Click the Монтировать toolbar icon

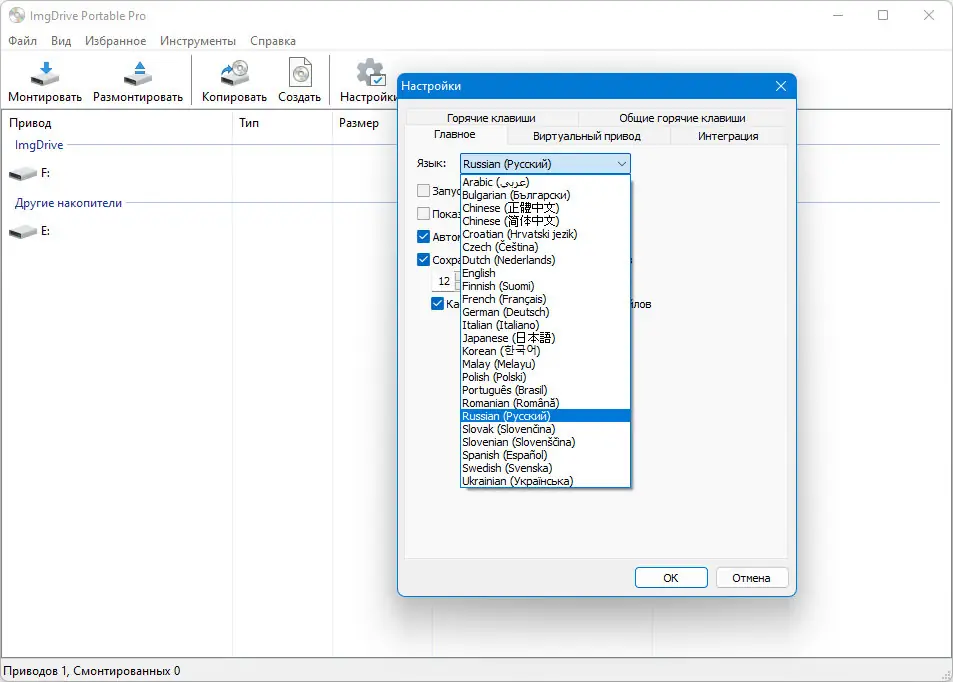(45, 74)
